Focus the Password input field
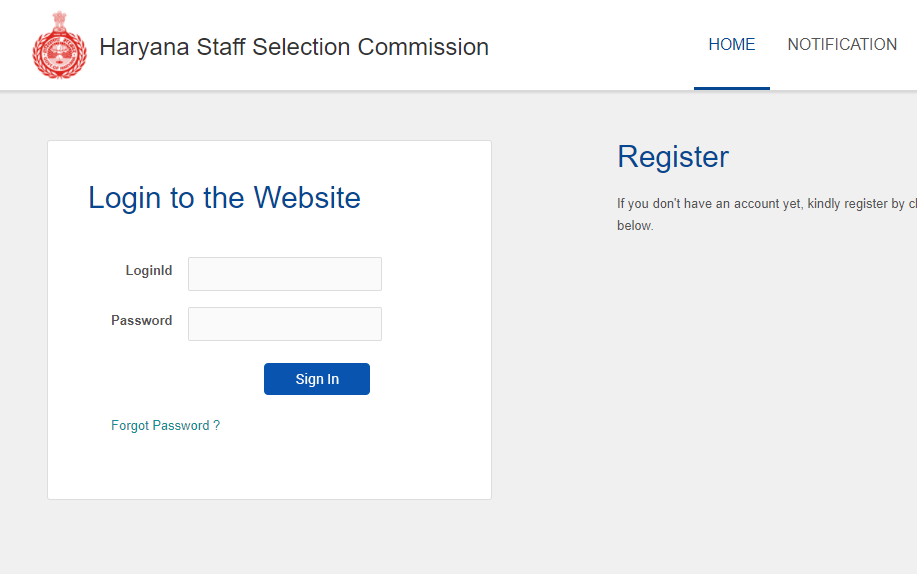 (x=285, y=324)
